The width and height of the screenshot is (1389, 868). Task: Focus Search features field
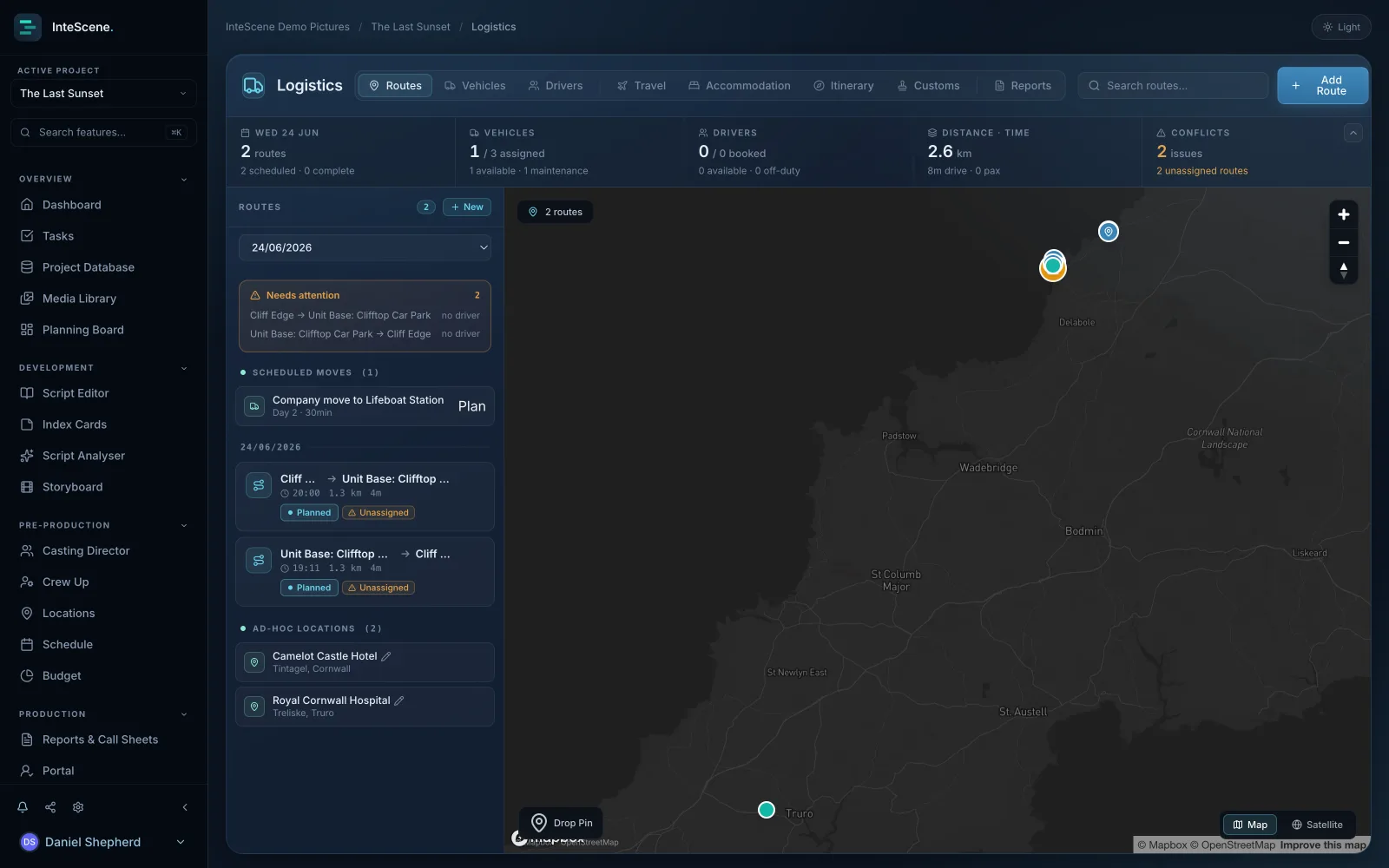click(x=103, y=132)
